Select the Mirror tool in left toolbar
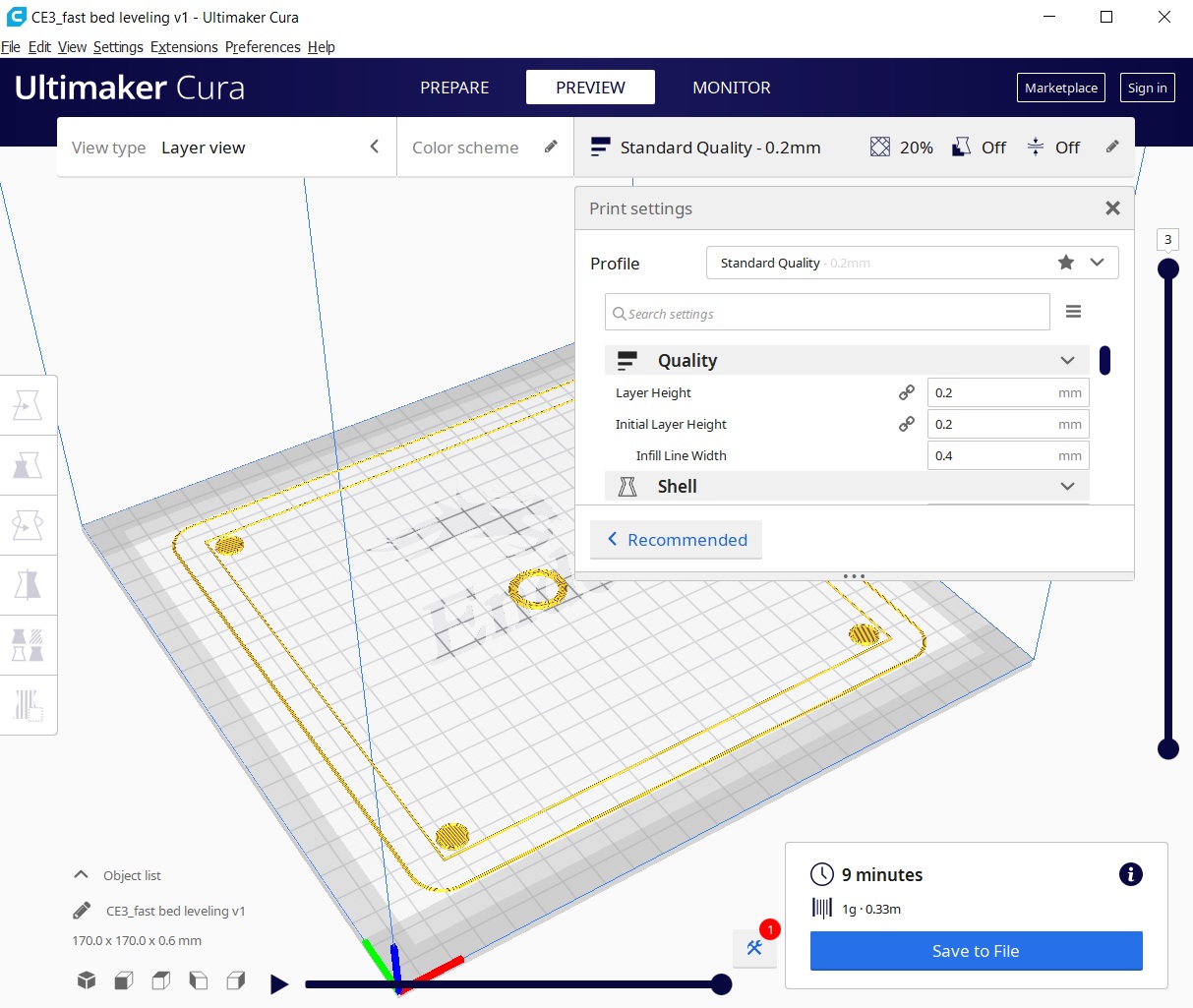This screenshot has width=1193, height=1008. coord(28,584)
